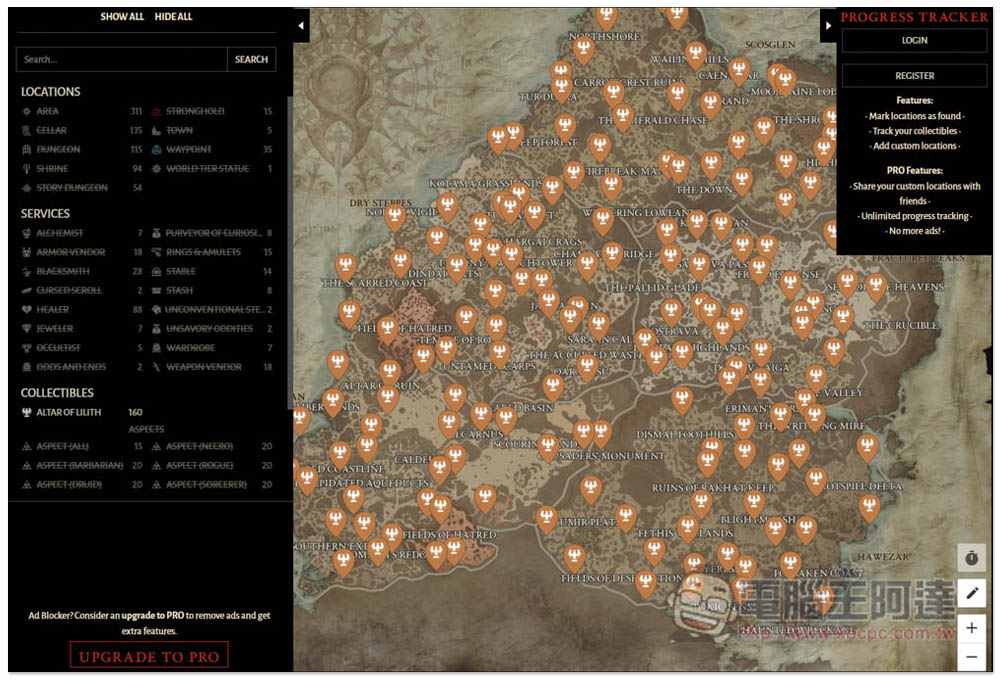Toggle the Stronghold filter icon
The width and height of the screenshot is (1000, 680).
(x=156, y=111)
